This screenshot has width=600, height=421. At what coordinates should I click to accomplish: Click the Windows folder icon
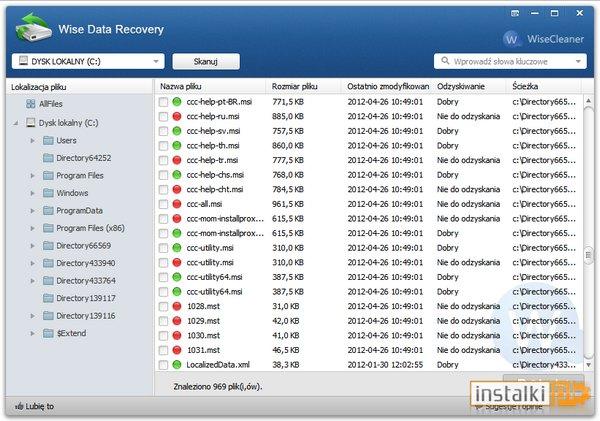48,193
